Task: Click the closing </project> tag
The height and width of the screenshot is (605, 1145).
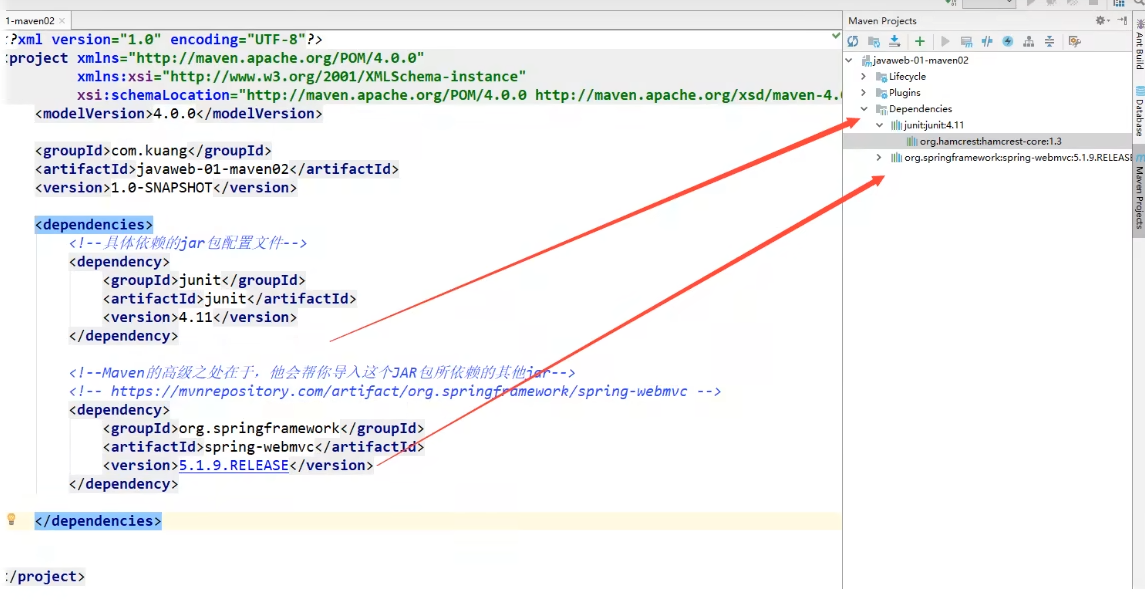Action: pos(45,577)
